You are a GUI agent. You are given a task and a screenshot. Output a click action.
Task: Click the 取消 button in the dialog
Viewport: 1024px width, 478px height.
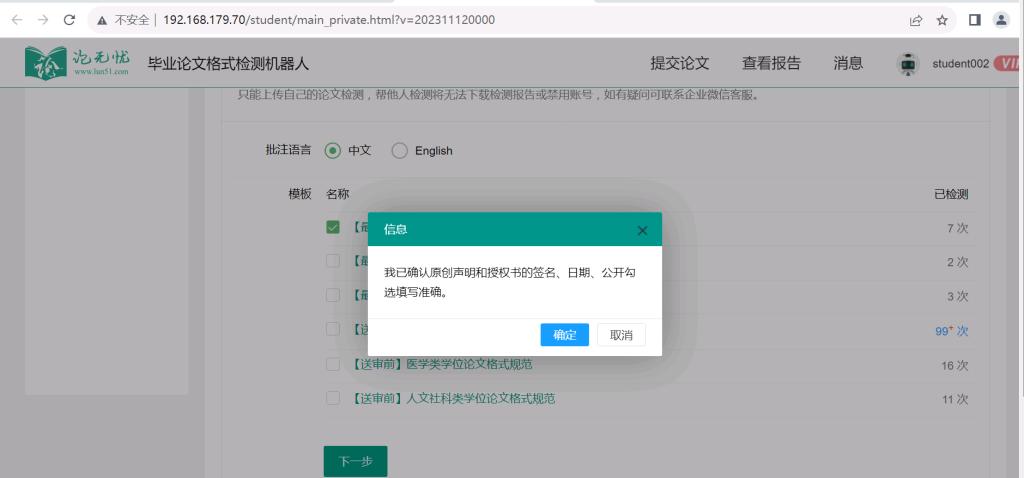621,335
